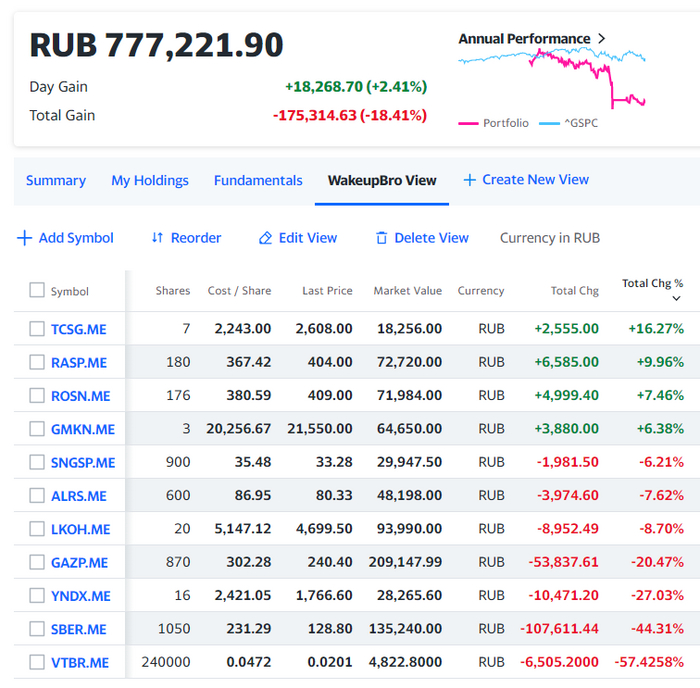Click the Delete View trash icon
The width and height of the screenshot is (700, 688).
(381, 238)
